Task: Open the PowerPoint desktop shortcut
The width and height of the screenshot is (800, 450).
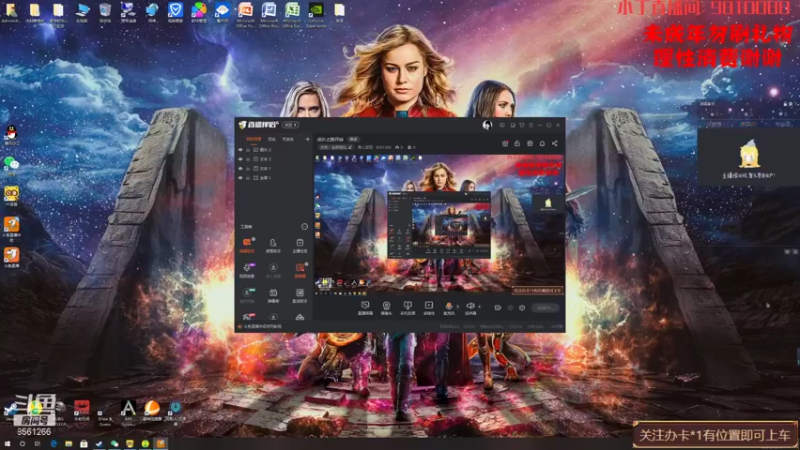Action: coord(245,14)
